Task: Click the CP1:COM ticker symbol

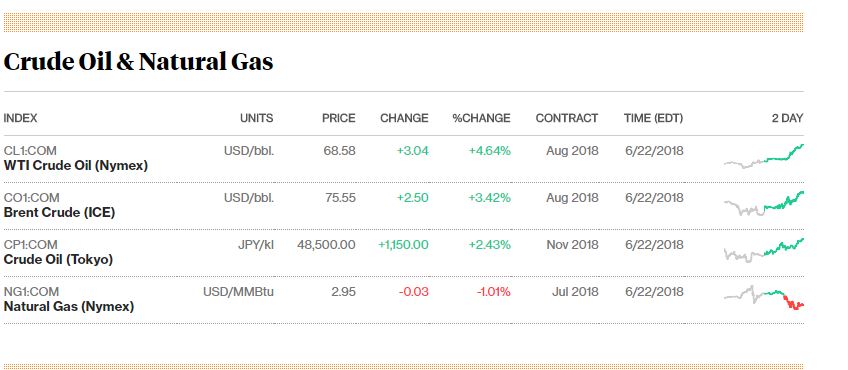Action: point(30,245)
